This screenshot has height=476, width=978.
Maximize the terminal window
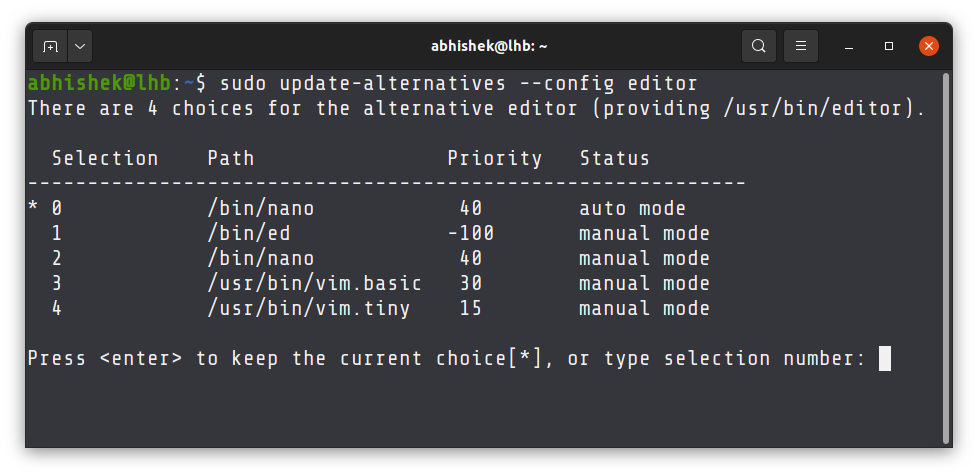tap(889, 46)
